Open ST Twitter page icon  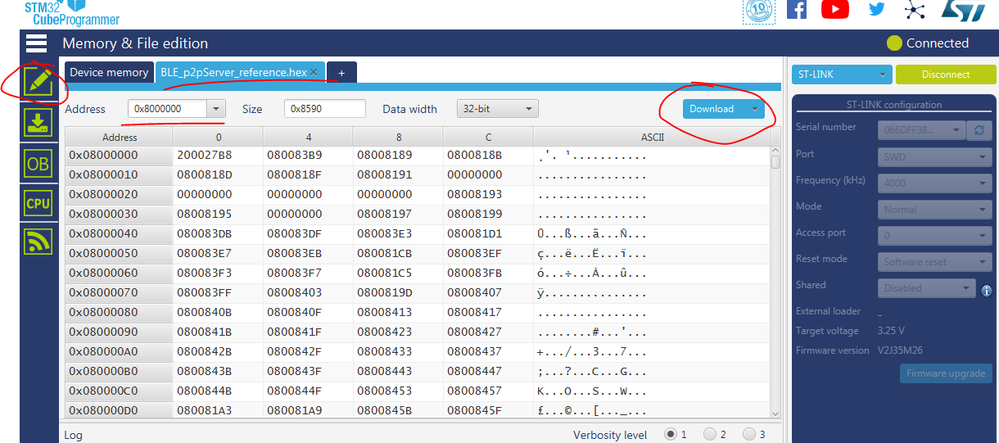877,9
